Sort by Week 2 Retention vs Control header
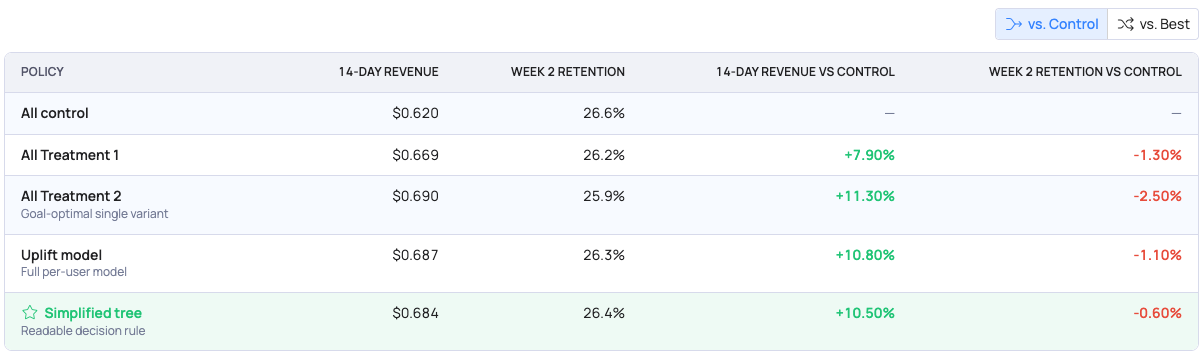The image size is (1202, 360). click(x=1085, y=72)
